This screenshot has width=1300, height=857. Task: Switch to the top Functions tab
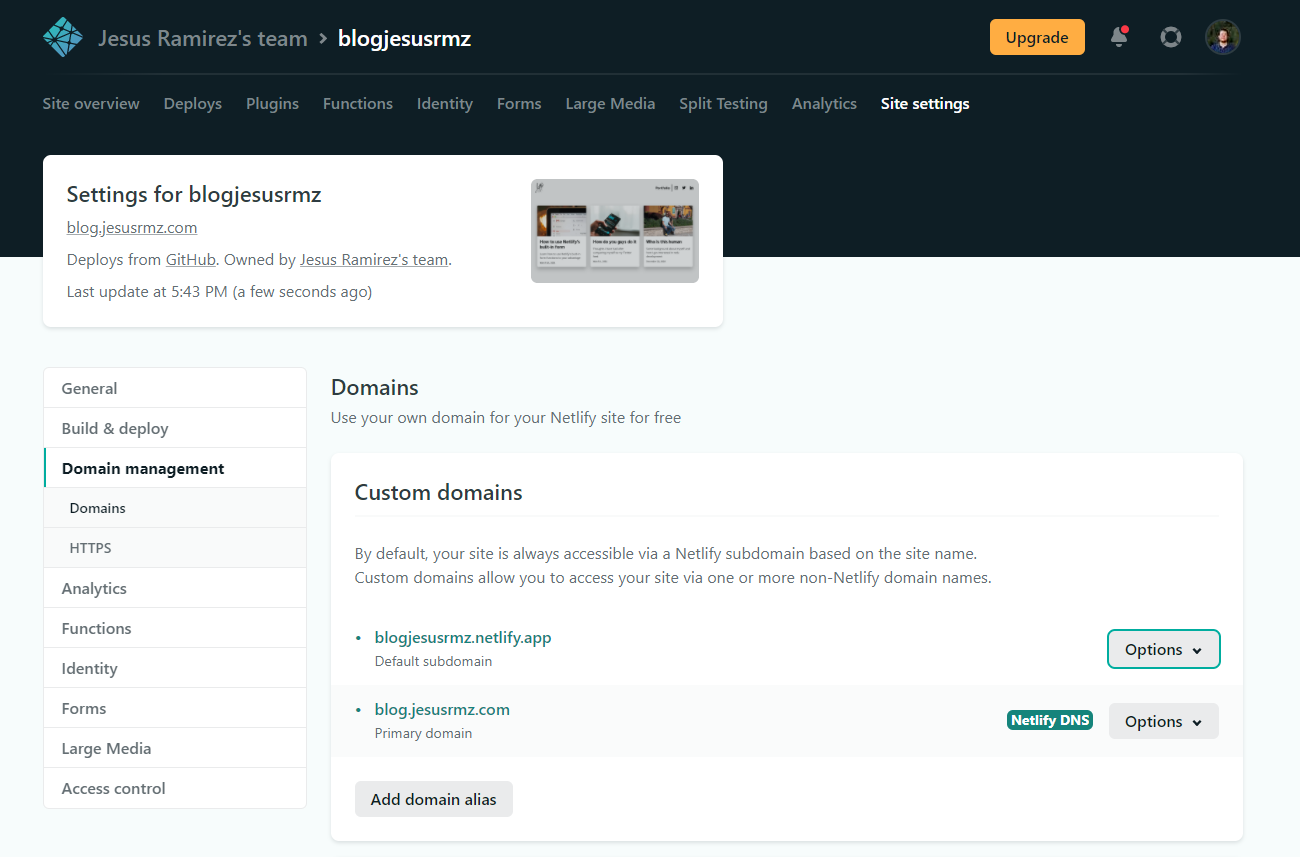pyautogui.click(x=358, y=103)
